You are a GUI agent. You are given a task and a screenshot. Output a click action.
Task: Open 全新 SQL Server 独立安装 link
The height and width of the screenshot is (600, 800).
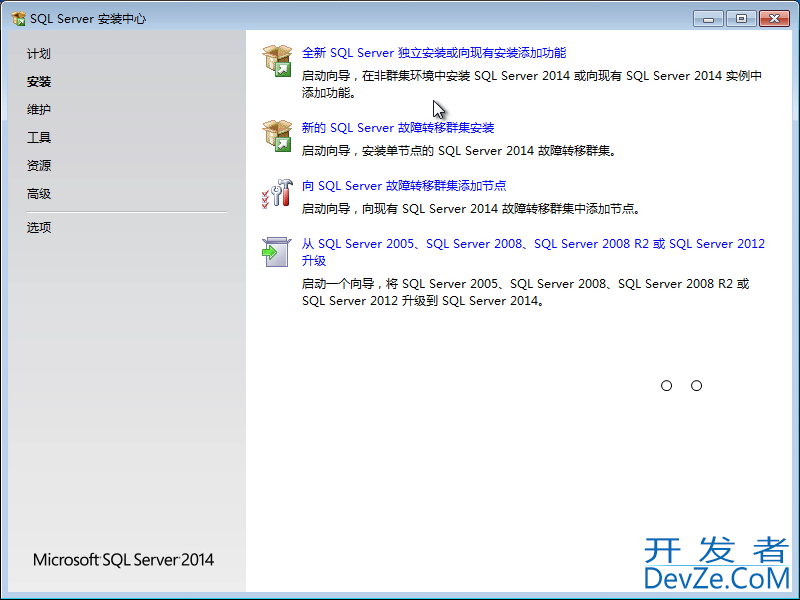pyautogui.click(x=434, y=53)
